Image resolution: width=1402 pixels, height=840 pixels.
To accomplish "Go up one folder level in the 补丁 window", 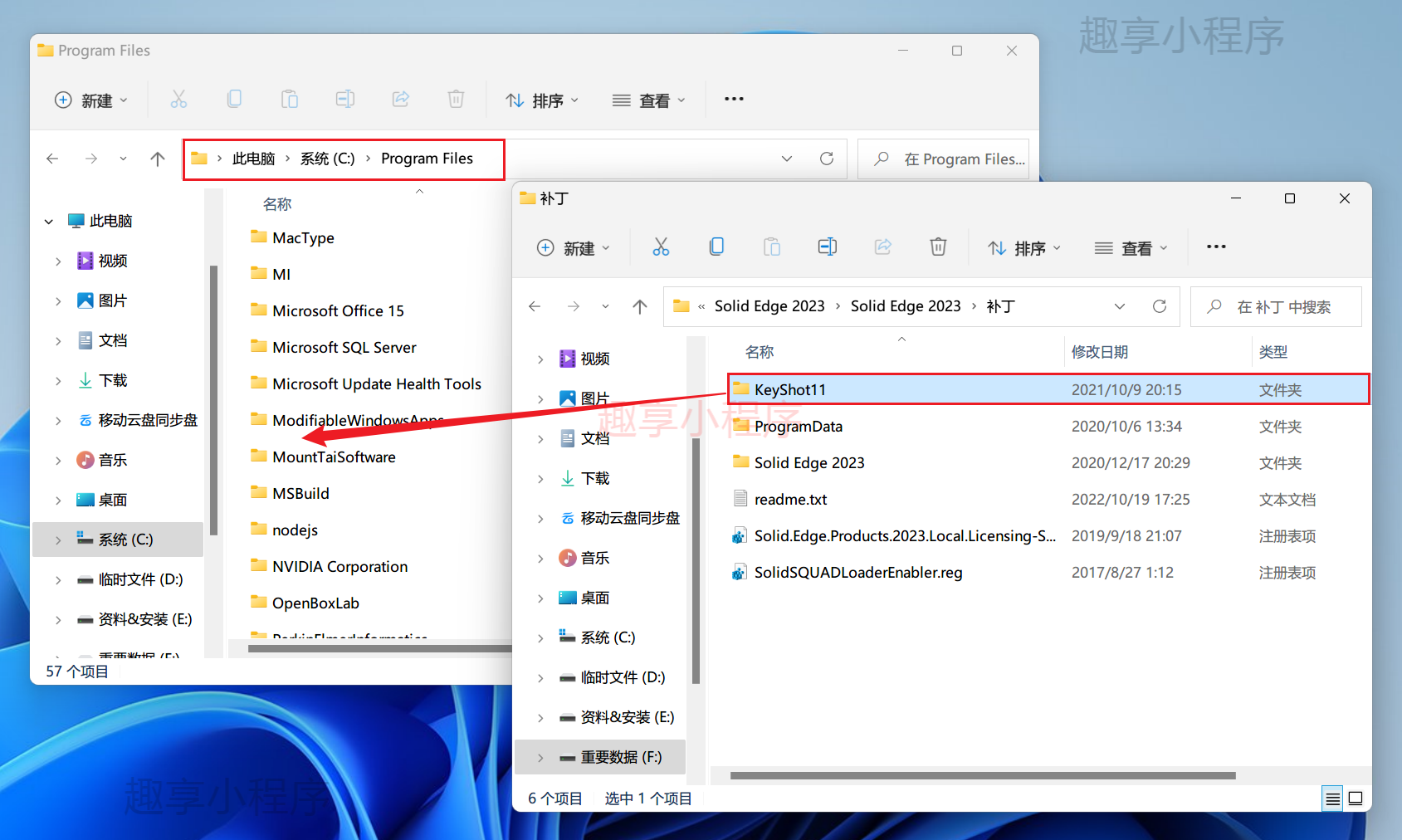I will coord(639,306).
